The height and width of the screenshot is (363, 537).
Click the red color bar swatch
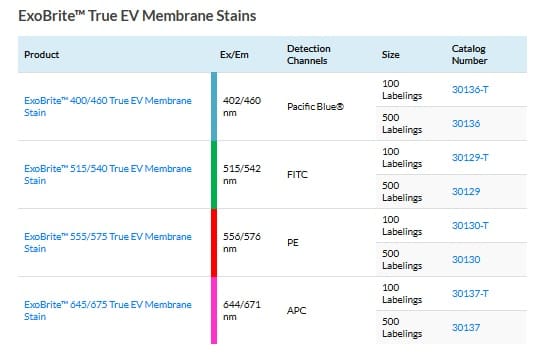(x=214, y=243)
